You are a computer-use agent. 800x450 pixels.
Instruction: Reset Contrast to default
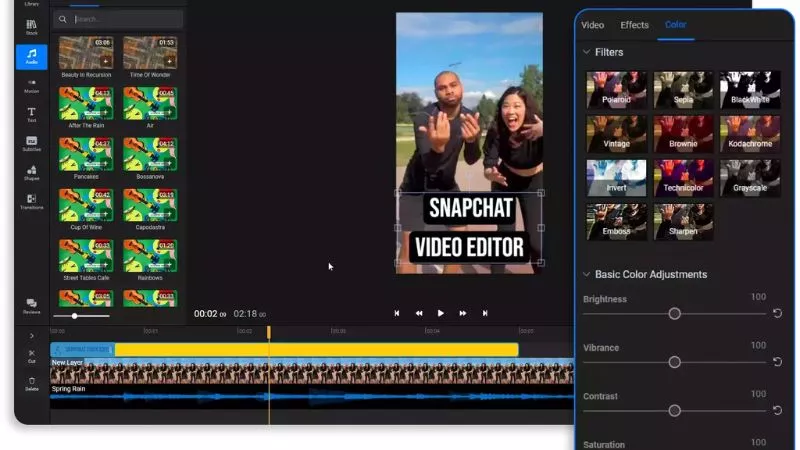[777, 410]
